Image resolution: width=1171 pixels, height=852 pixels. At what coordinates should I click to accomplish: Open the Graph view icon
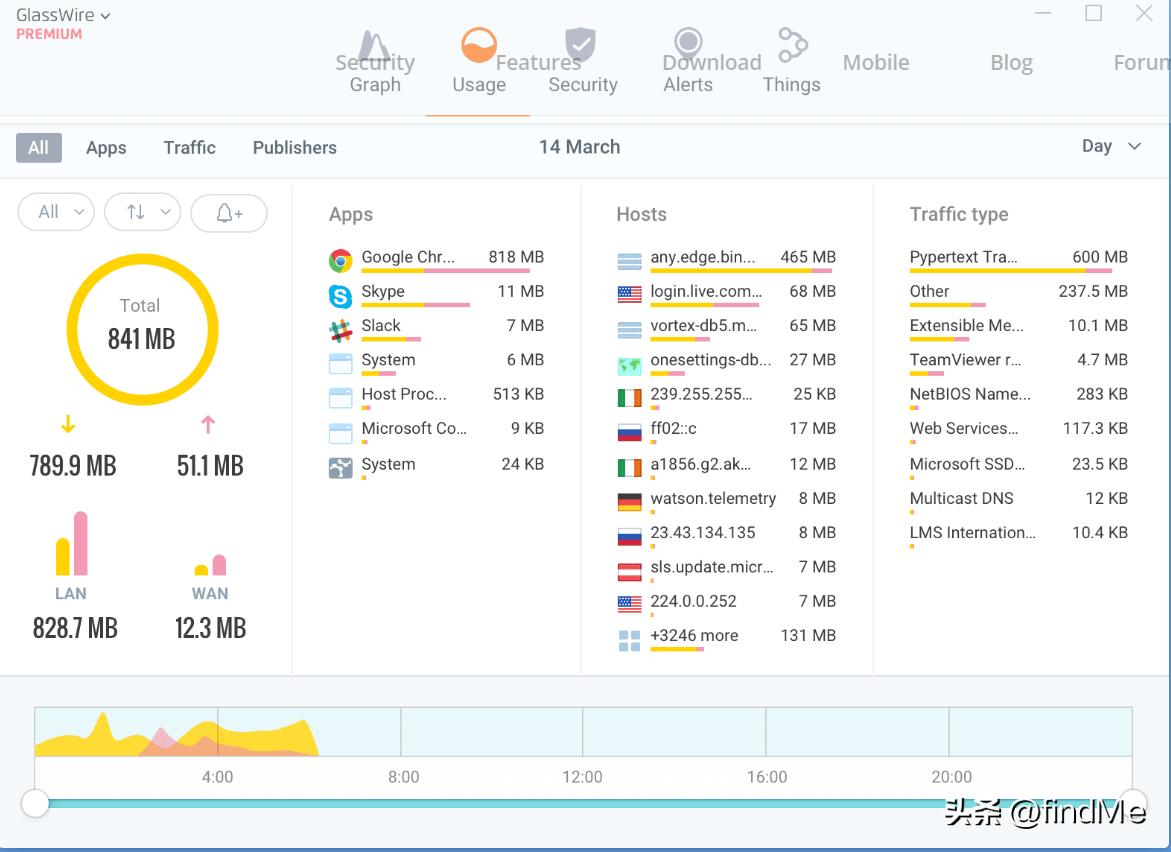[375, 47]
